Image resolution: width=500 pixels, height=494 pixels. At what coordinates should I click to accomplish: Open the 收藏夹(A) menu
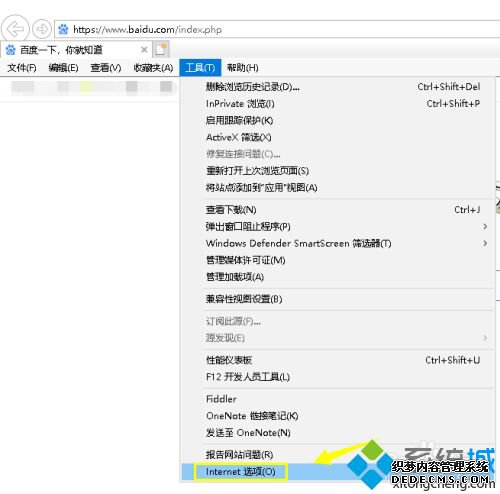pyautogui.click(x=153, y=68)
